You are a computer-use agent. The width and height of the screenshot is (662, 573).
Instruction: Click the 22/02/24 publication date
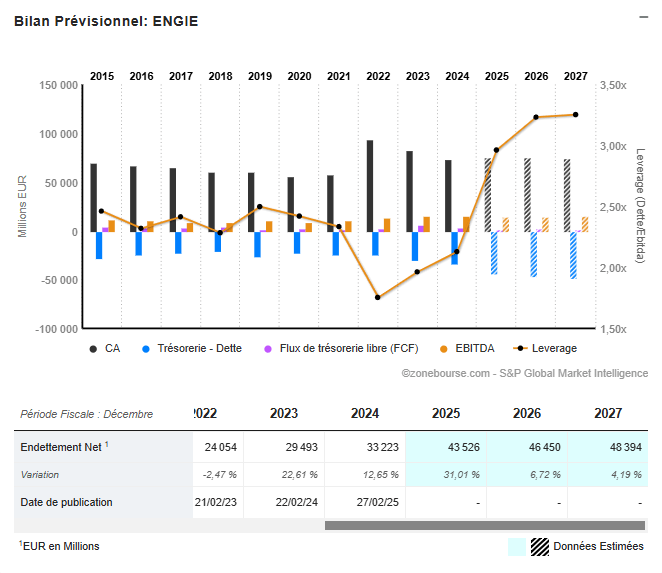296,502
